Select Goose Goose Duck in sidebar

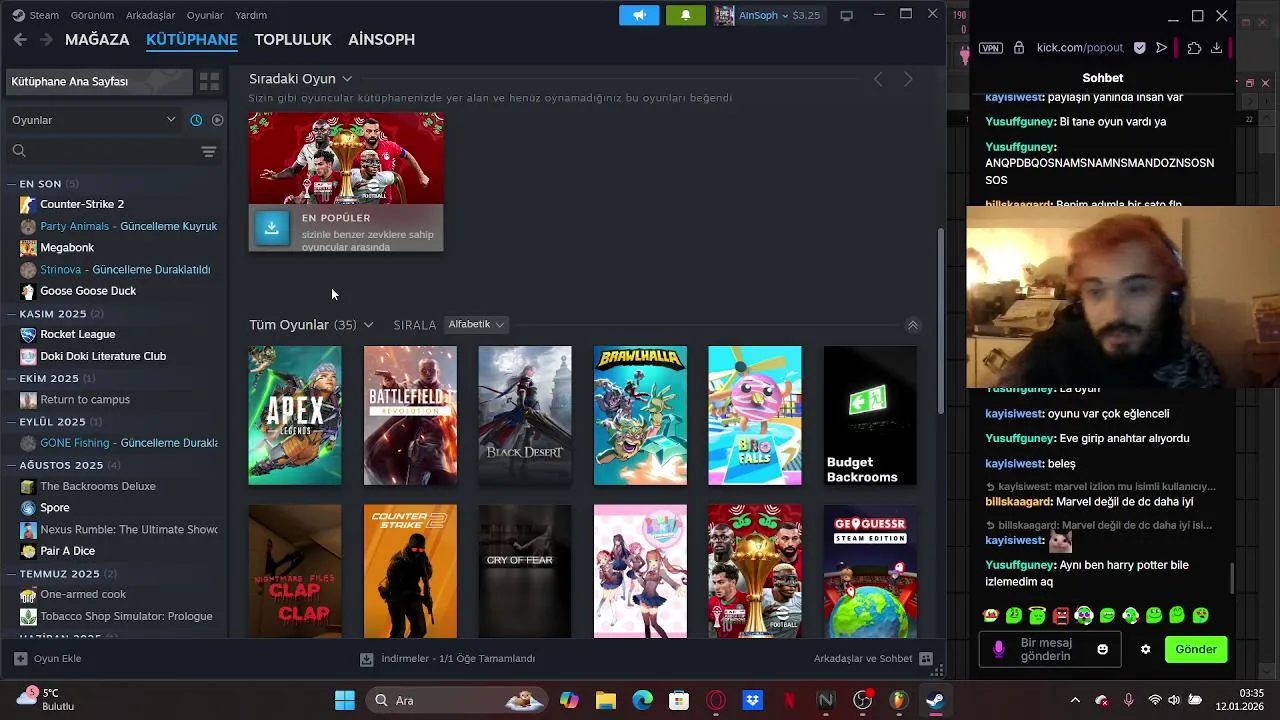tap(88, 291)
